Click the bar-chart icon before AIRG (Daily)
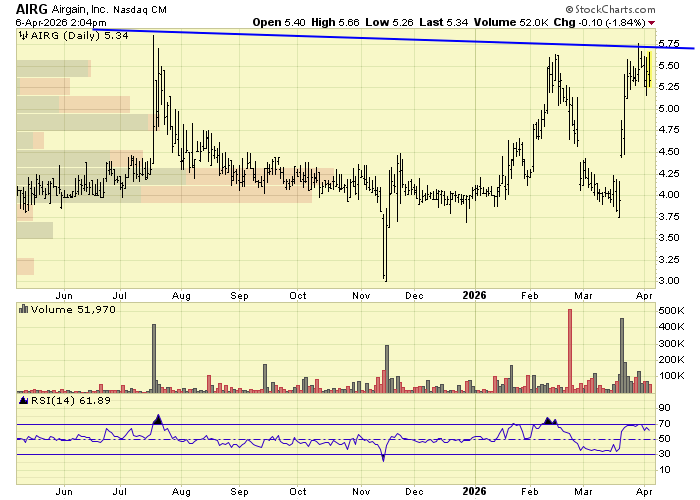 click(x=23, y=35)
